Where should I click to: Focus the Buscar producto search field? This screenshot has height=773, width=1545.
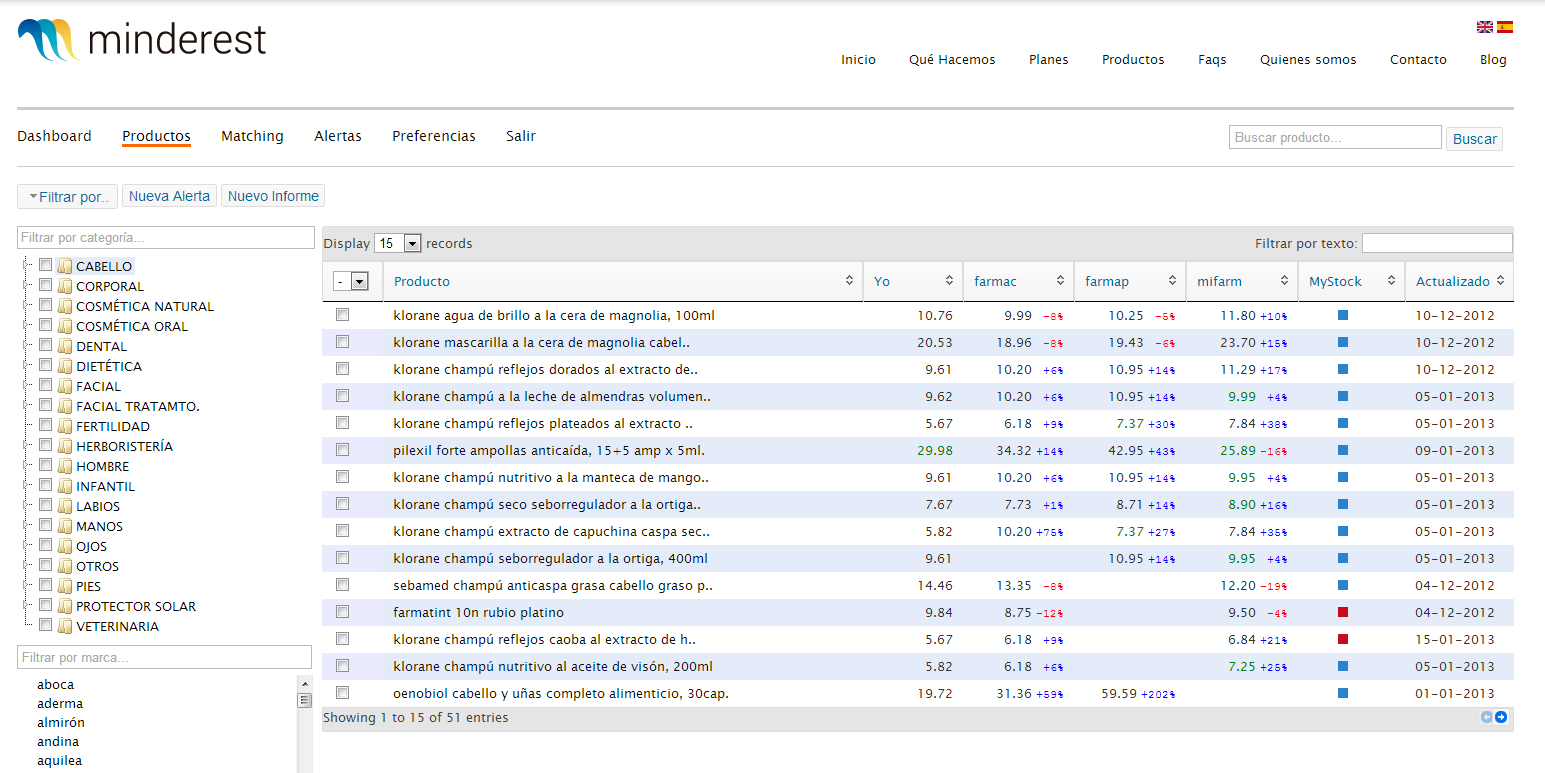point(1335,137)
